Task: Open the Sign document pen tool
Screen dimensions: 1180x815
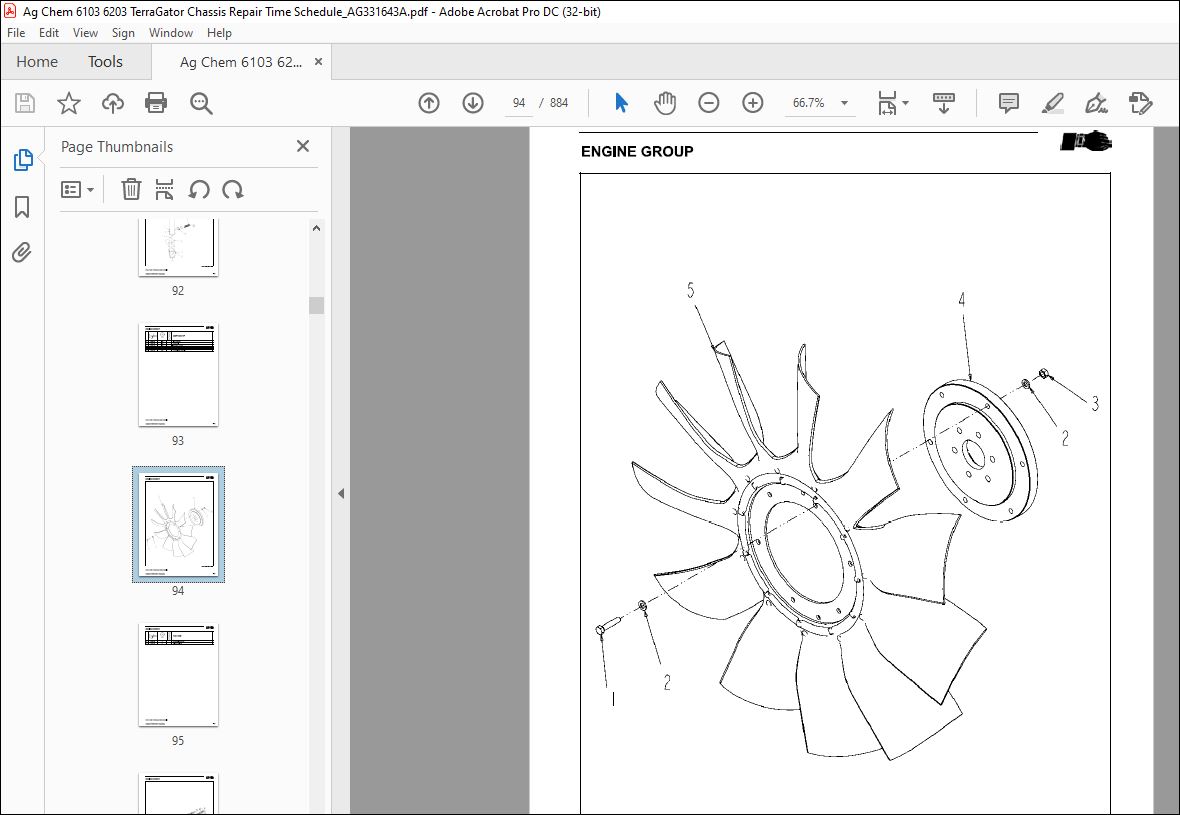Action: 1096,103
